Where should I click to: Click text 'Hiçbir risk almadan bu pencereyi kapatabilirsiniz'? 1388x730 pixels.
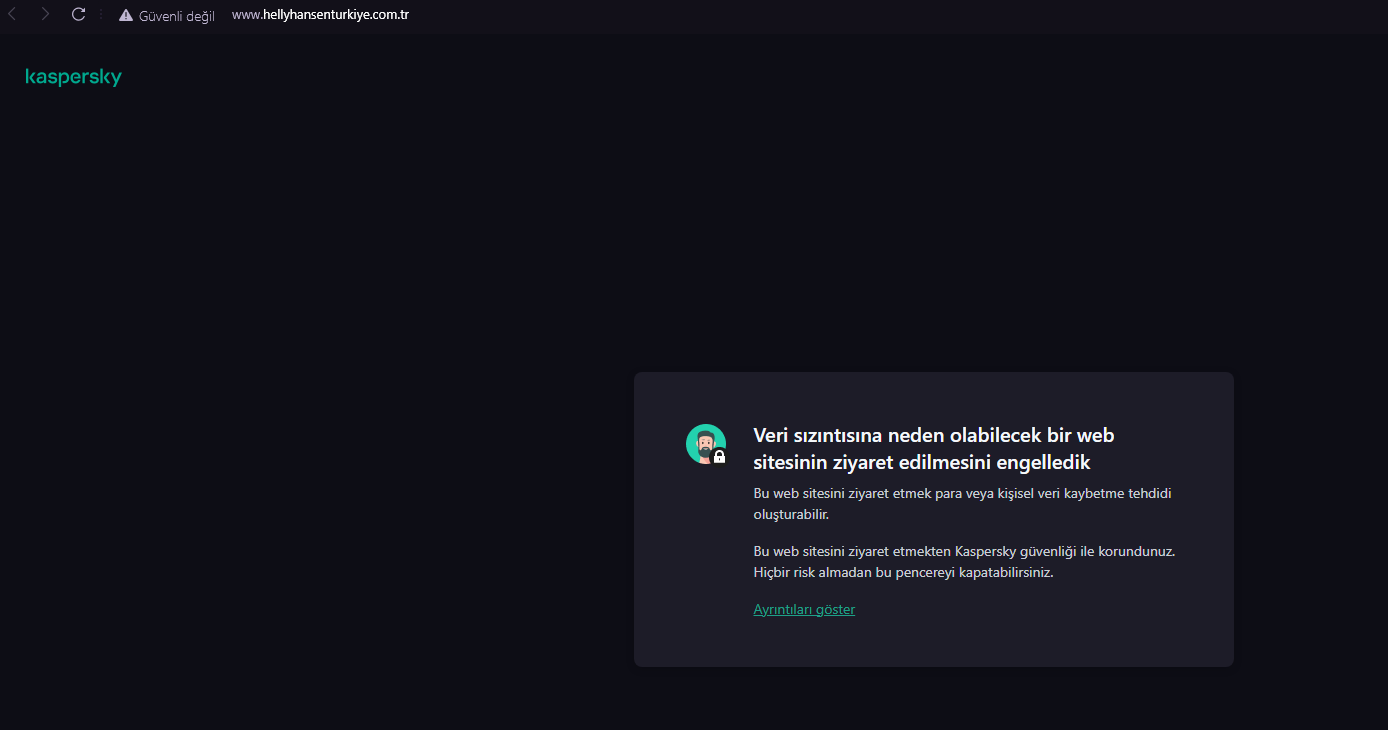903,573
